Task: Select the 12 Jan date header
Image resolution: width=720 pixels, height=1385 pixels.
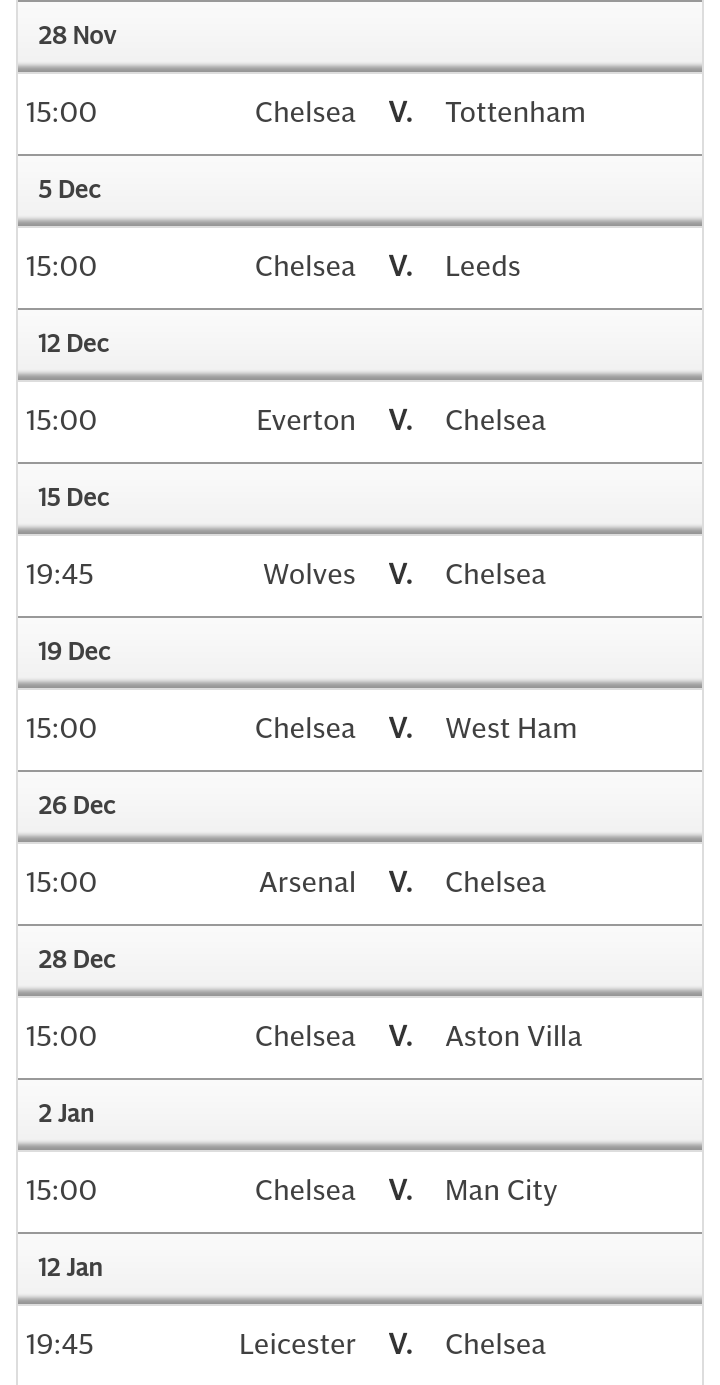Action: pyautogui.click(x=70, y=1268)
